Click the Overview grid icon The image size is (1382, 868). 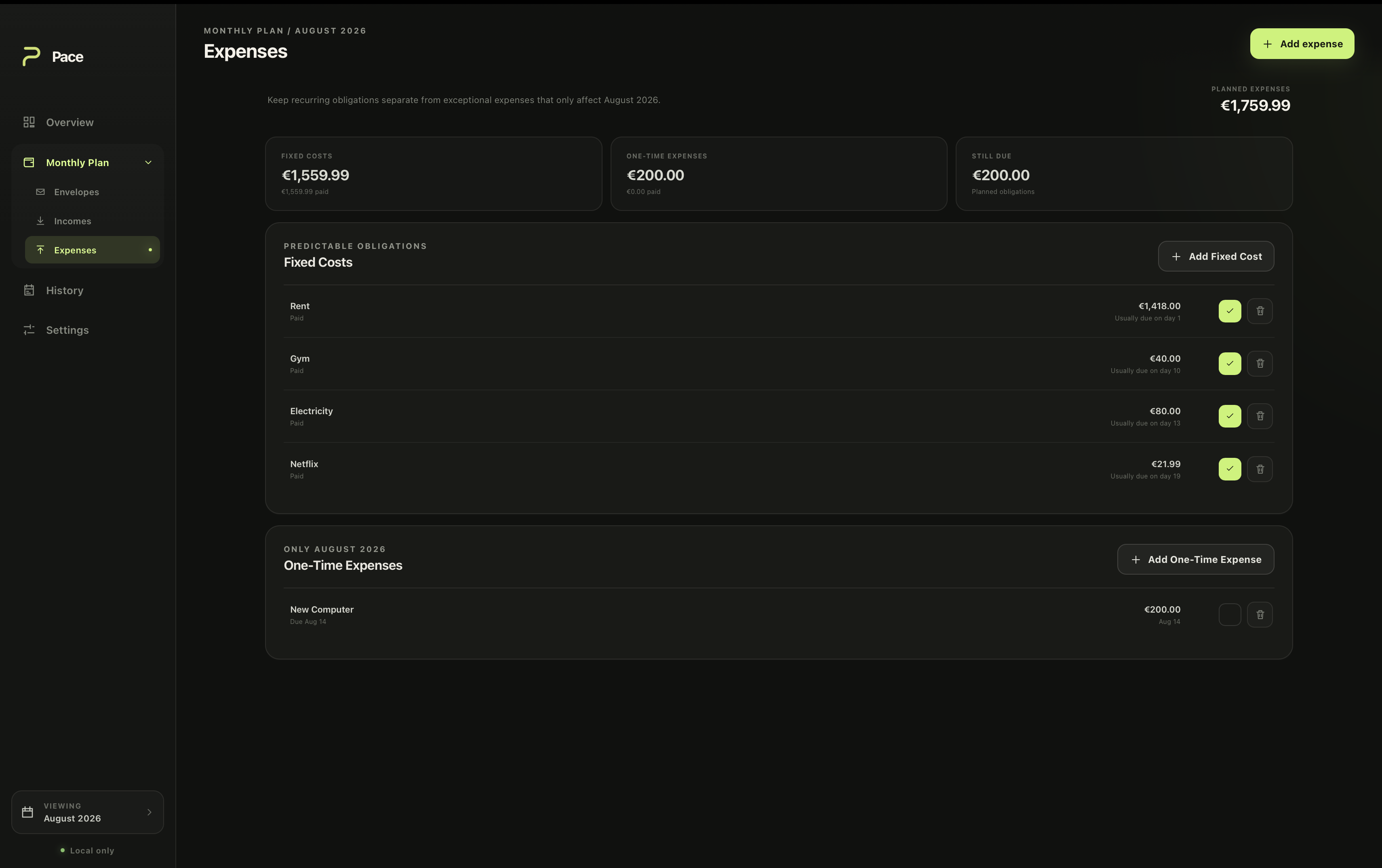pyautogui.click(x=29, y=122)
